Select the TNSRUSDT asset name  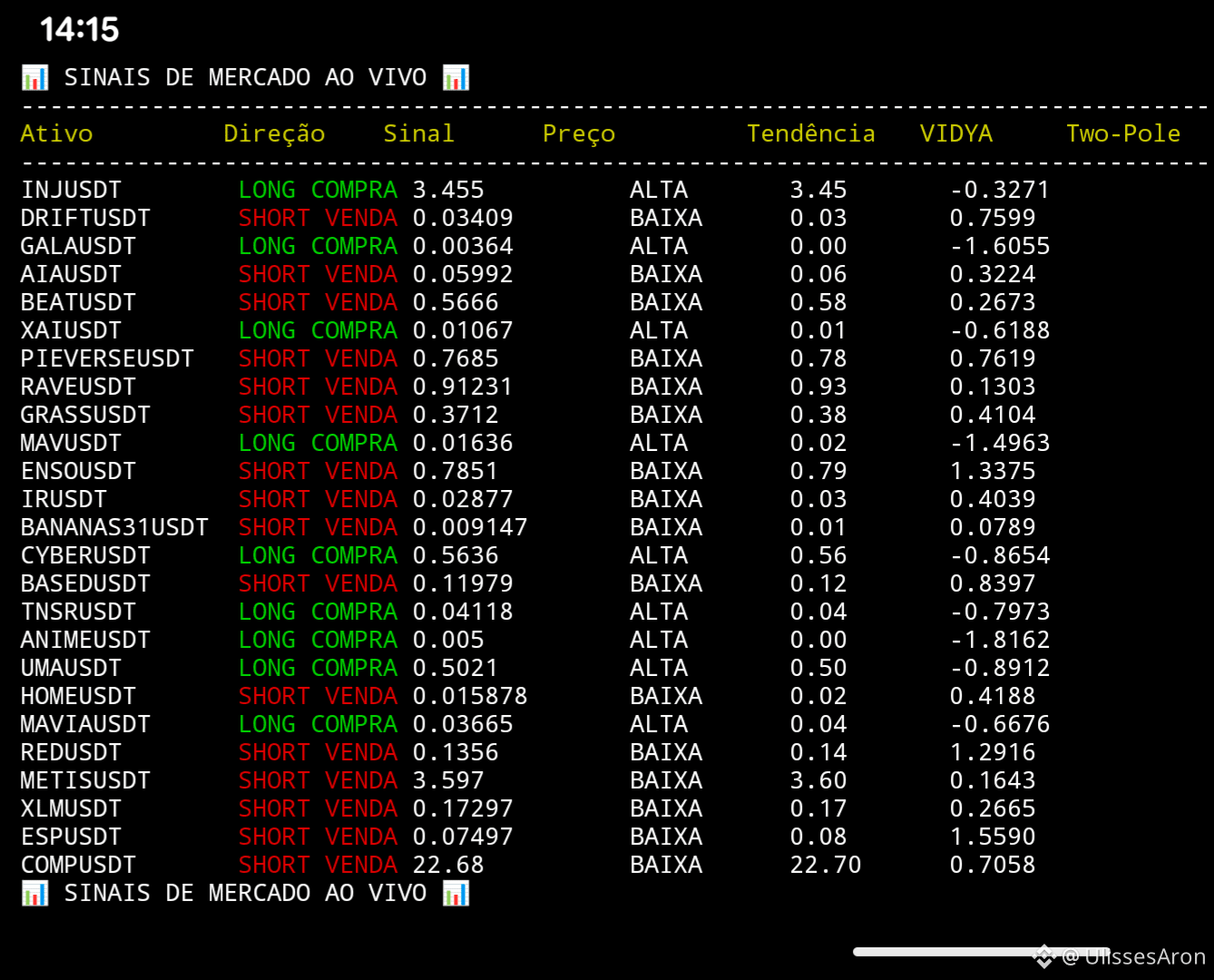(78, 612)
